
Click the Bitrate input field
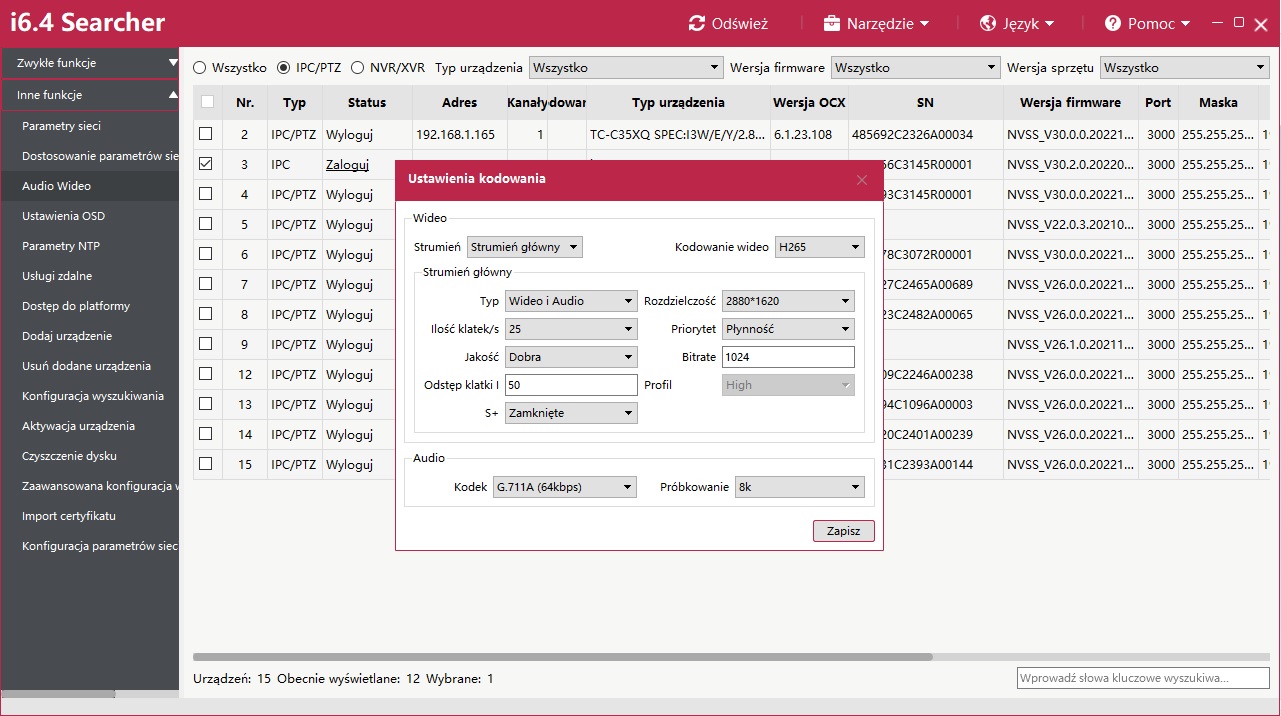[x=787, y=357]
